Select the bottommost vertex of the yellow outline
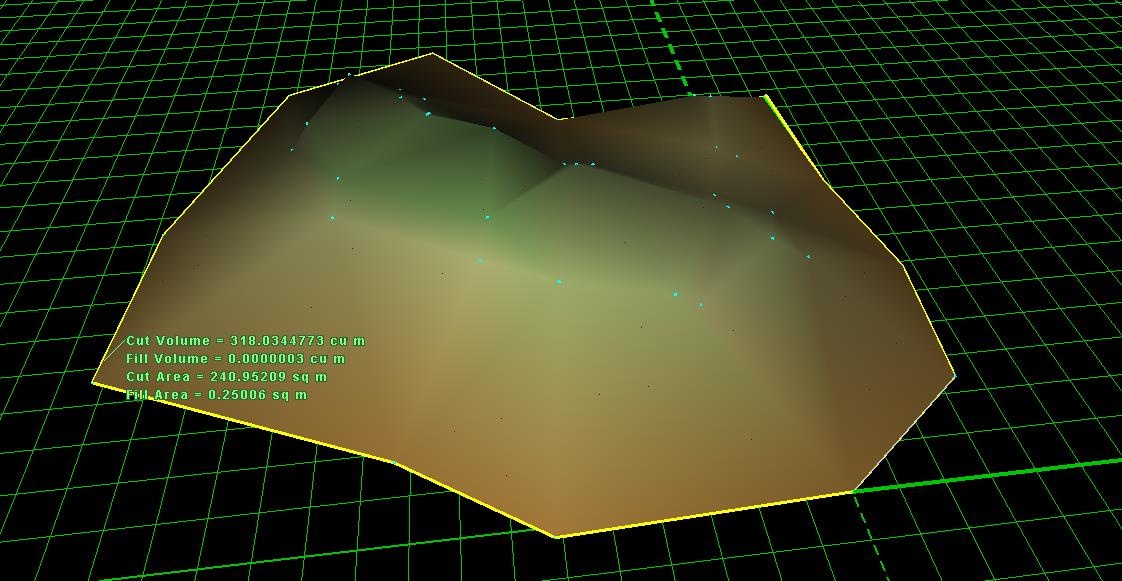Image resolution: width=1122 pixels, height=581 pixels. [x=557, y=537]
